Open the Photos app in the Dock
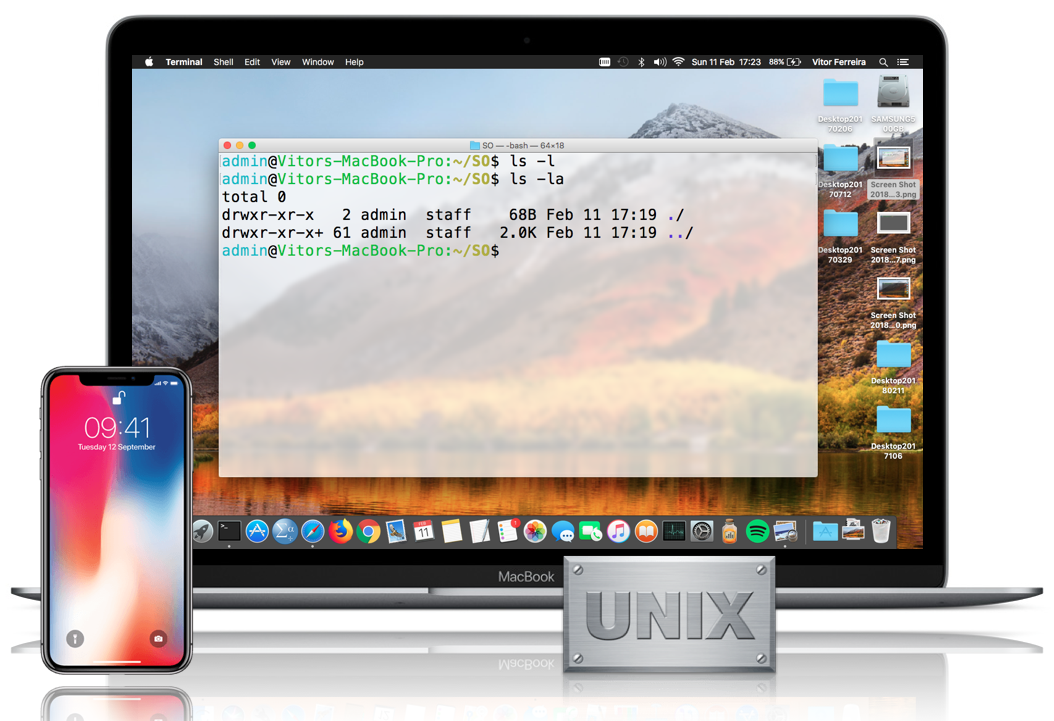Viewport: 1054px width, 721px height. (x=535, y=532)
